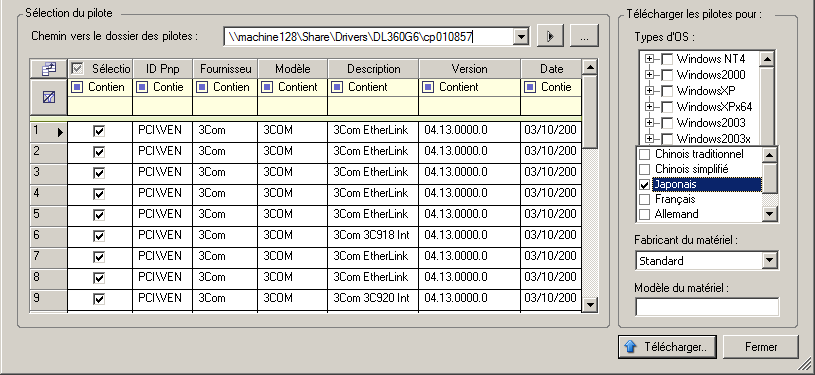Check the WindowsXPx64 checkbox
This screenshot has width=815, height=375.
pos(667,107)
